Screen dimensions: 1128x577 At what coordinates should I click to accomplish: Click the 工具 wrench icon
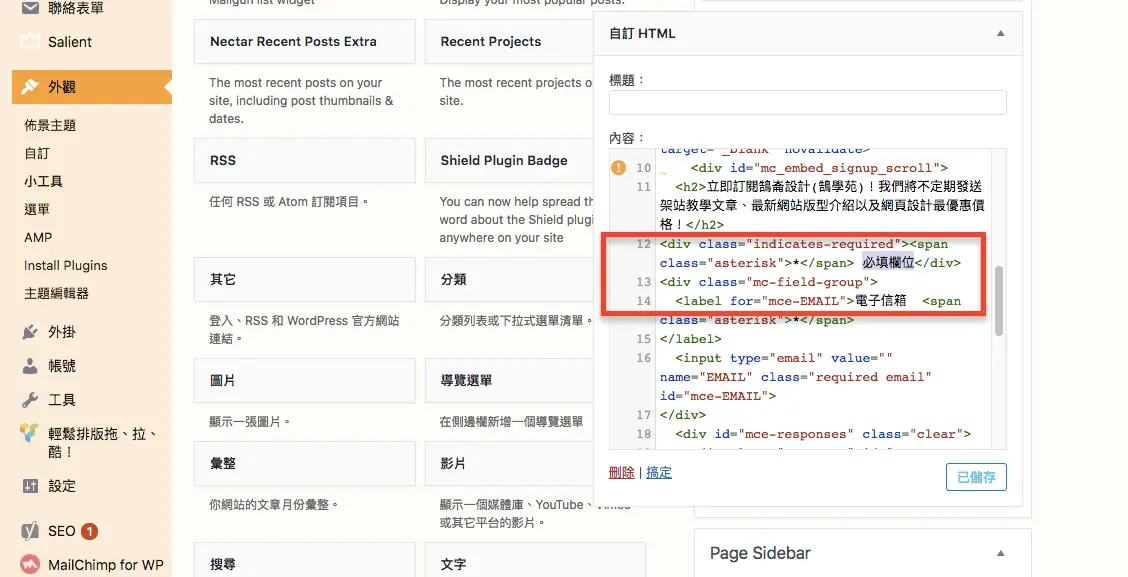(30, 399)
